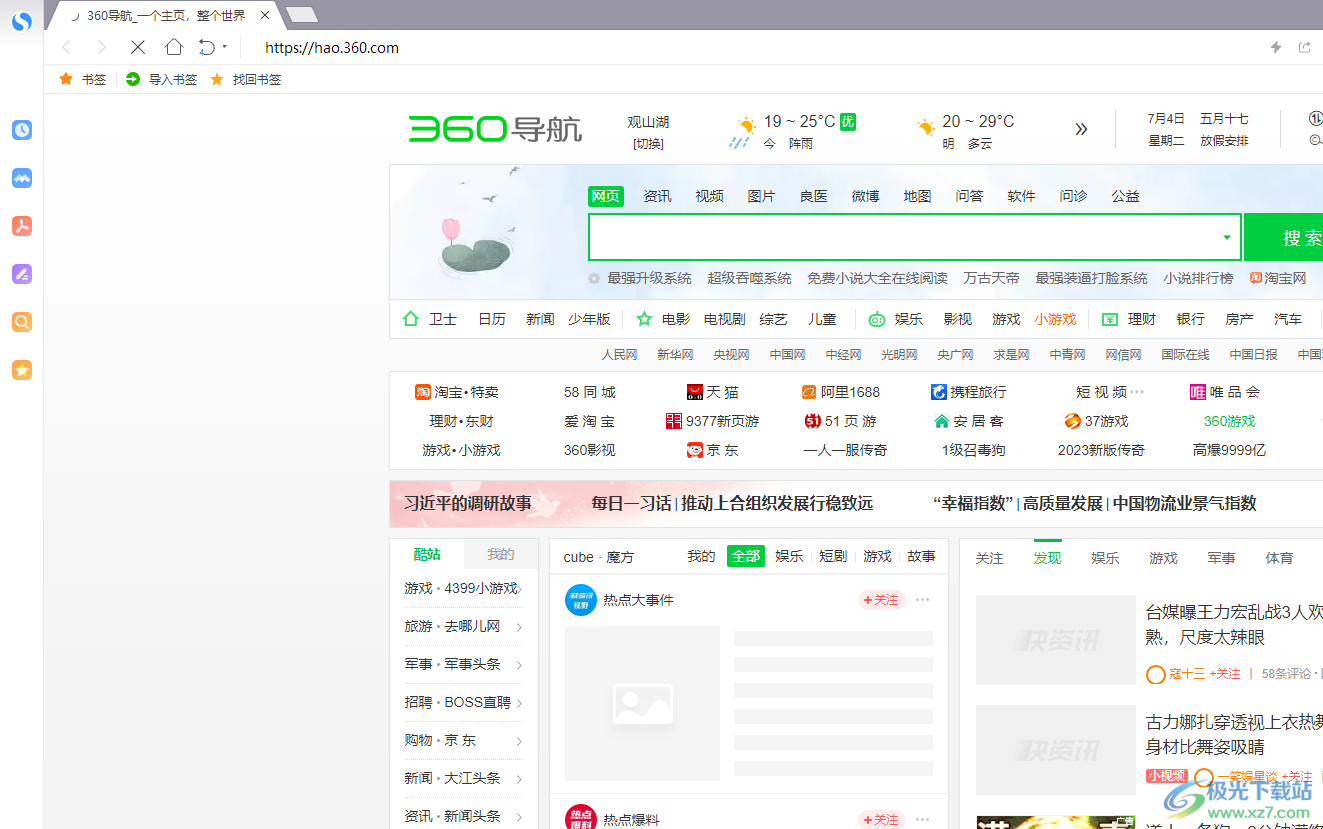Screen dimensions: 1323x829
Task: Click the 360导航 logo
Action: pos(495,129)
